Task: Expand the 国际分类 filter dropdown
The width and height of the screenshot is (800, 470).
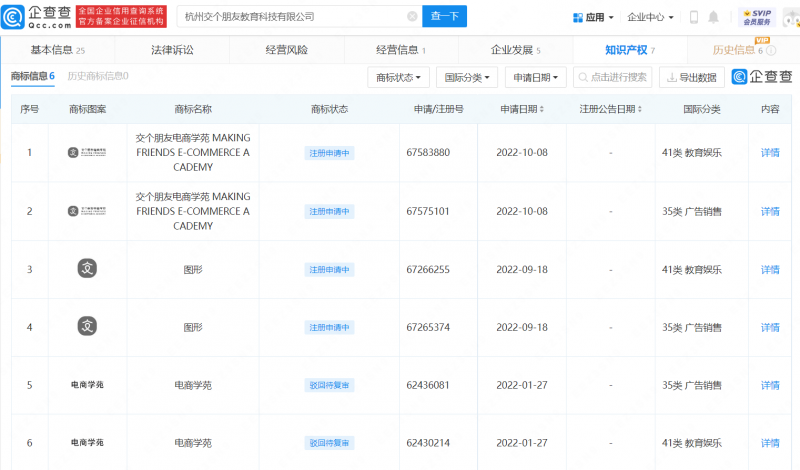Action: [x=468, y=77]
